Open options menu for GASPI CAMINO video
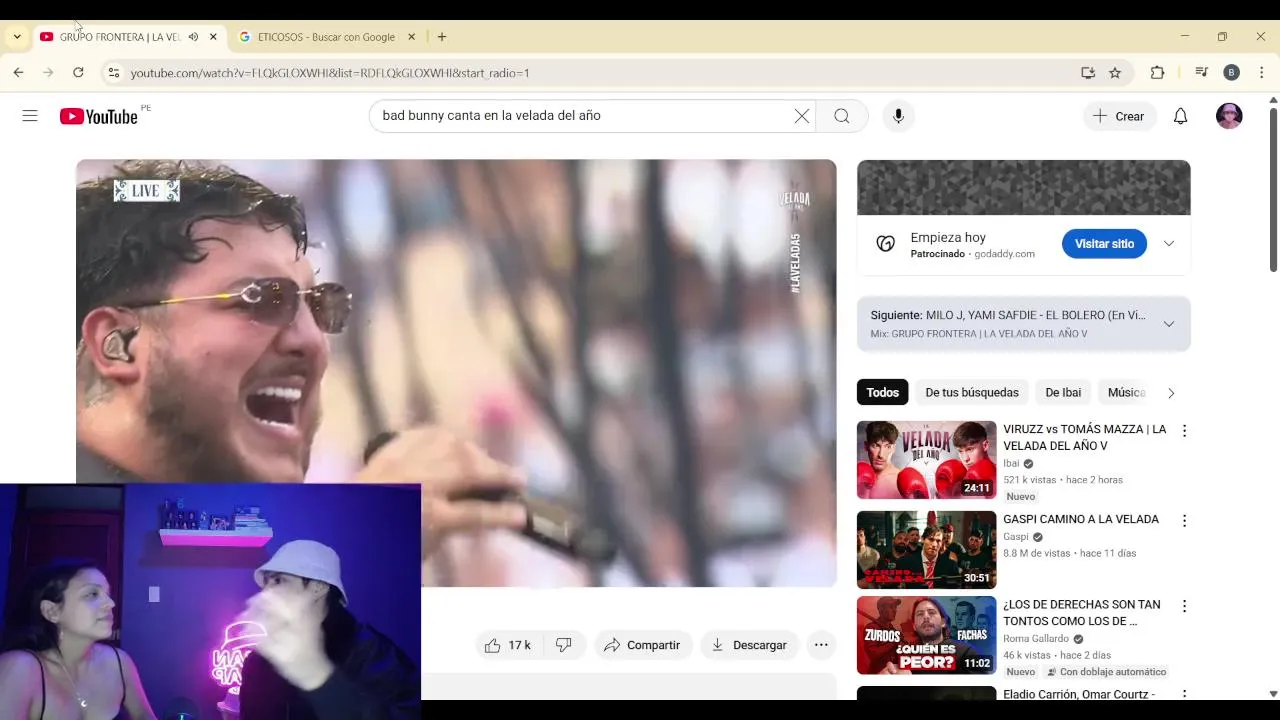Viewport: 1280px width, 720px height. click(1184, 521)
